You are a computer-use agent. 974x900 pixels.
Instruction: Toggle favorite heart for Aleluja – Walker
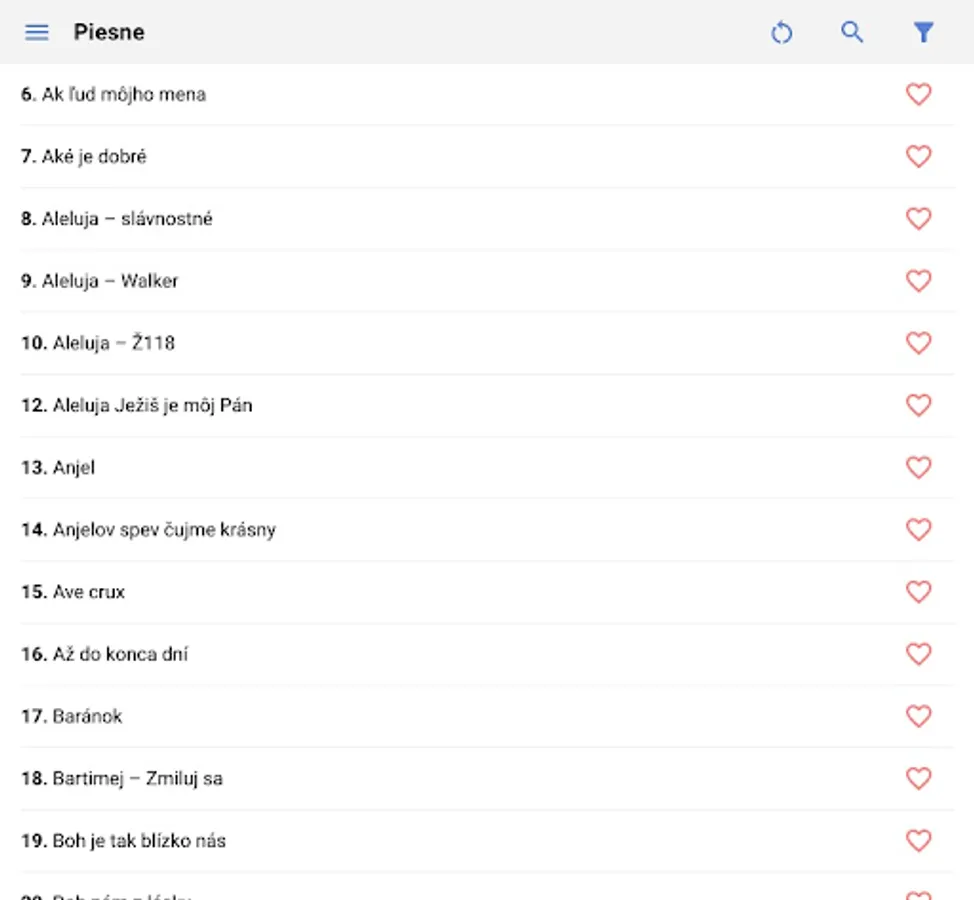(x=918, y=281)
